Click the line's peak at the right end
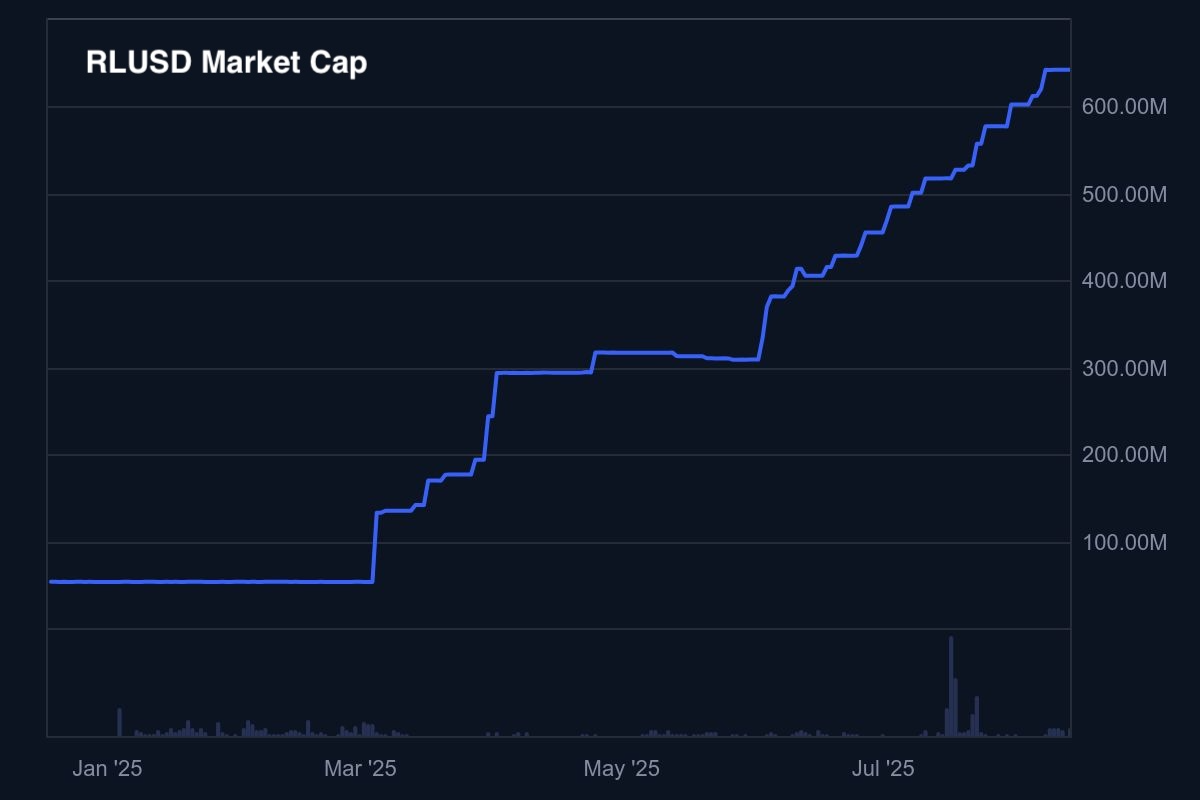Screen dimensions: 1200x800 click(x=1057, y=70)
